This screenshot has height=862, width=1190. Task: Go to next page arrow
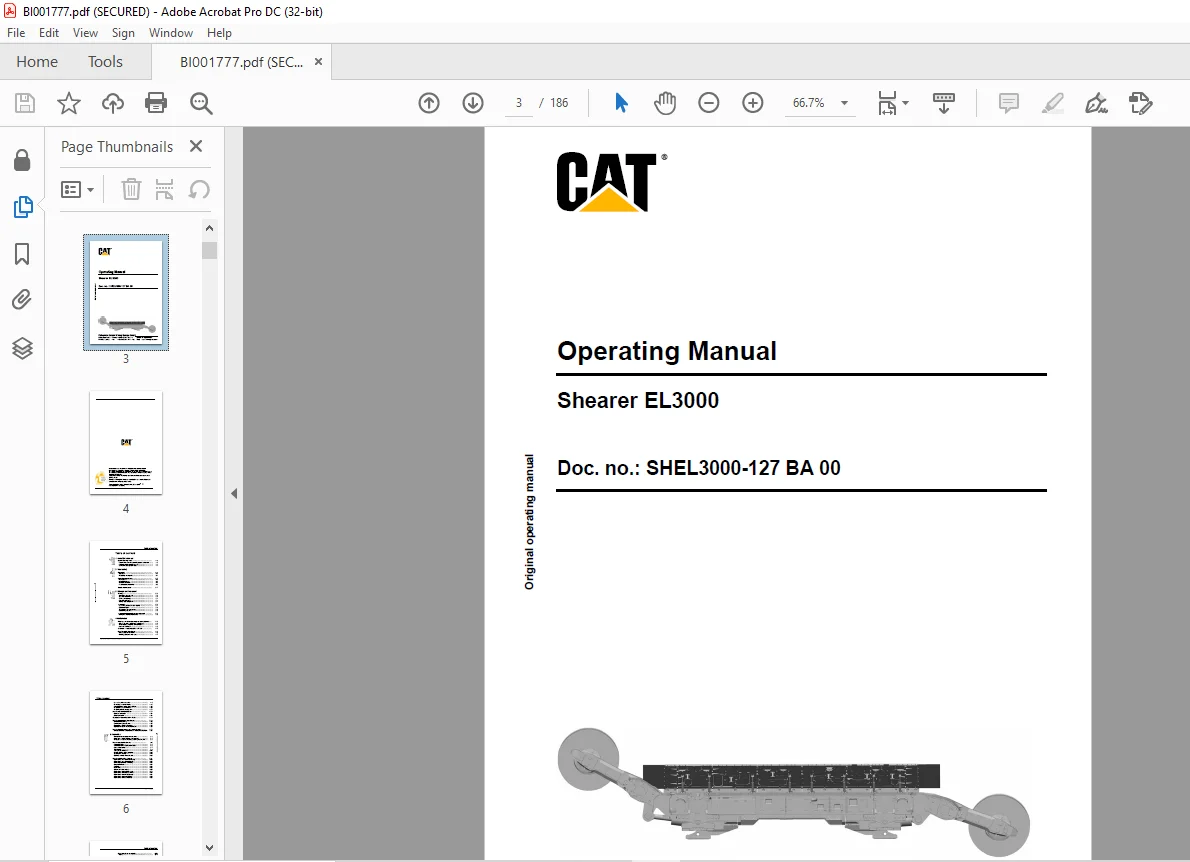(473, 103)
